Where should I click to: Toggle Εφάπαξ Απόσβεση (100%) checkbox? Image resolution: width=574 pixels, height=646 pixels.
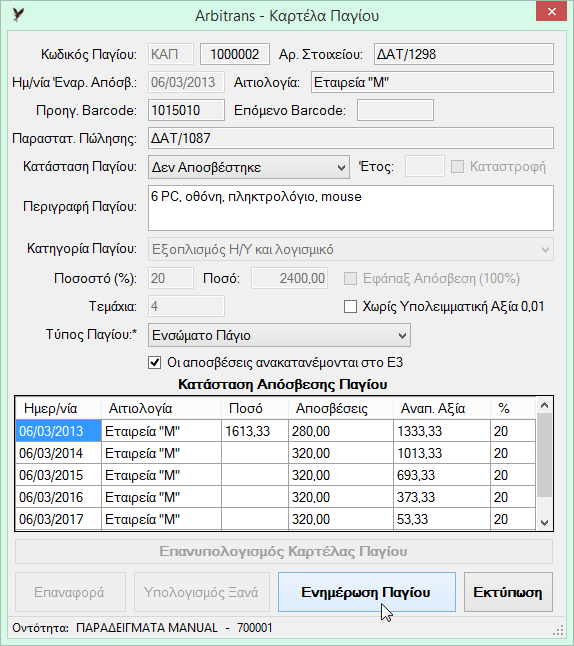[x=350, y=279]
